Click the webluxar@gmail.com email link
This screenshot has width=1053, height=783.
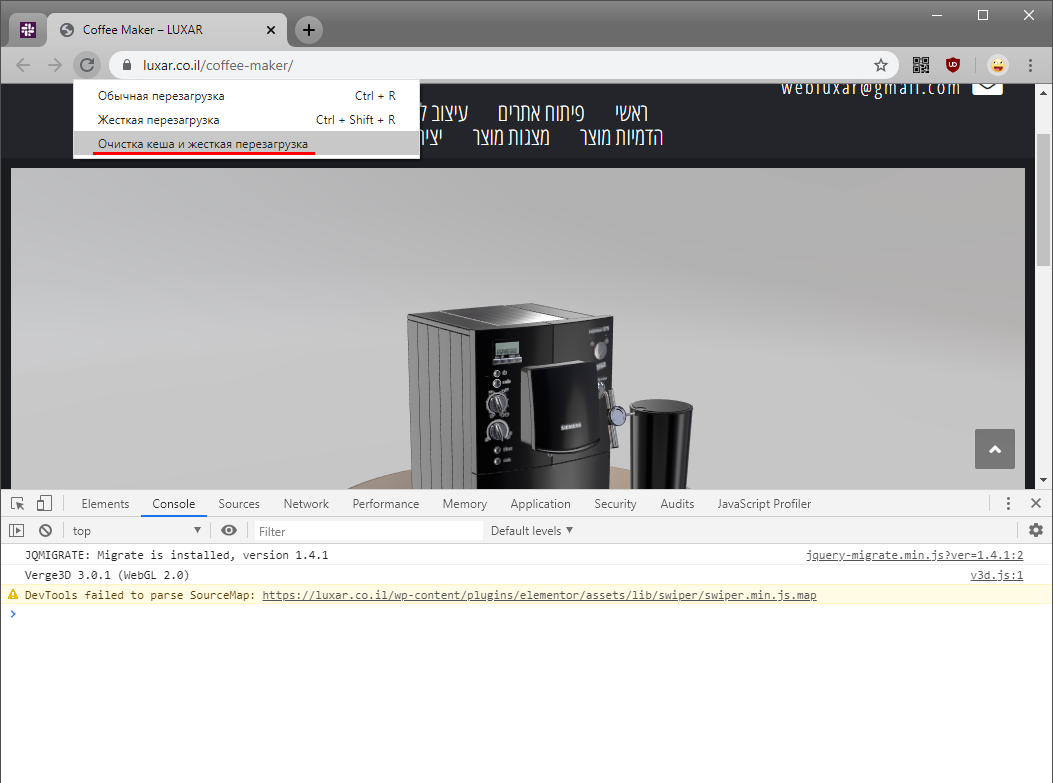point(870,89)
